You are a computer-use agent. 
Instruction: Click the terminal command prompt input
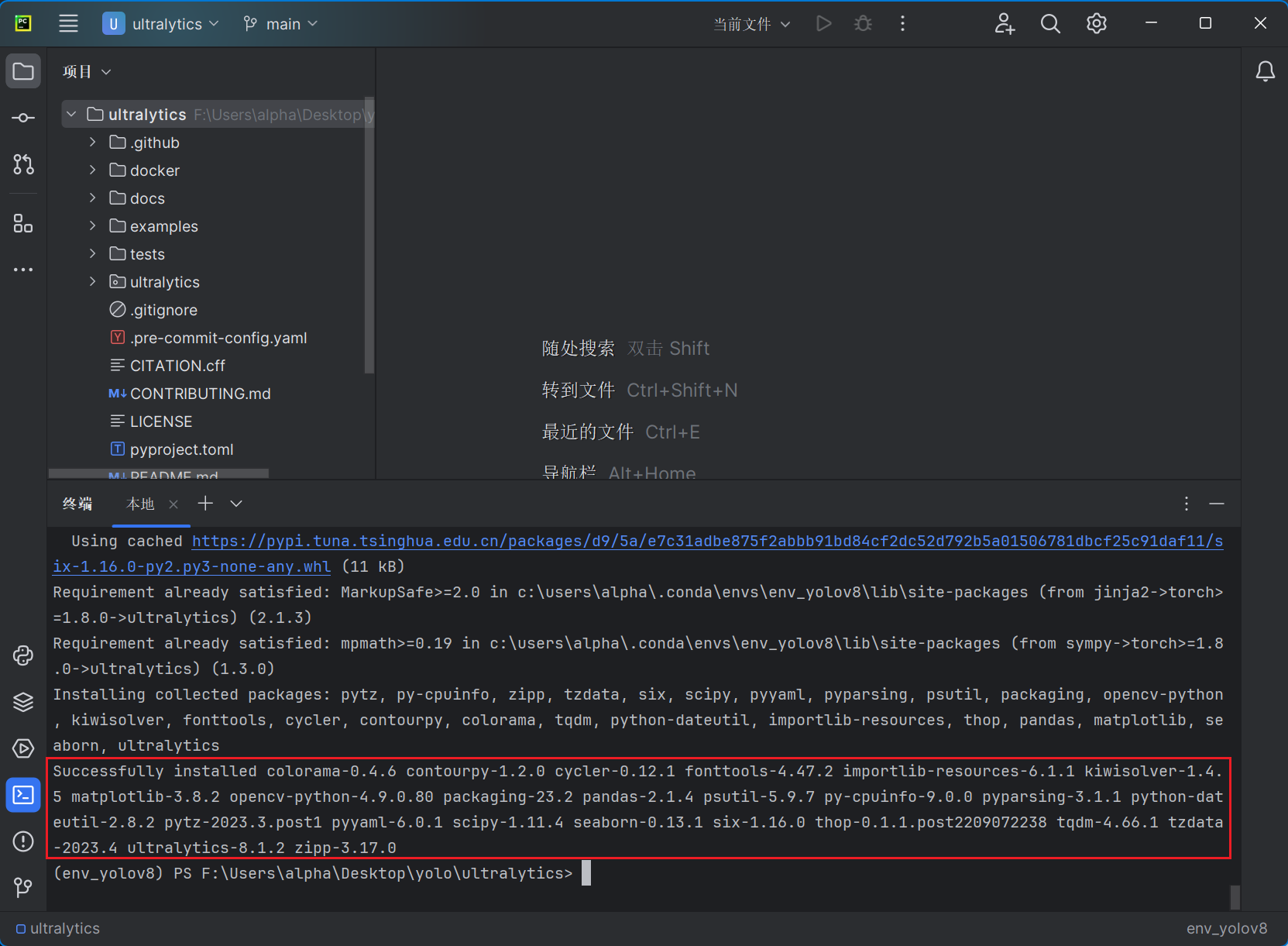click(586, 873)
